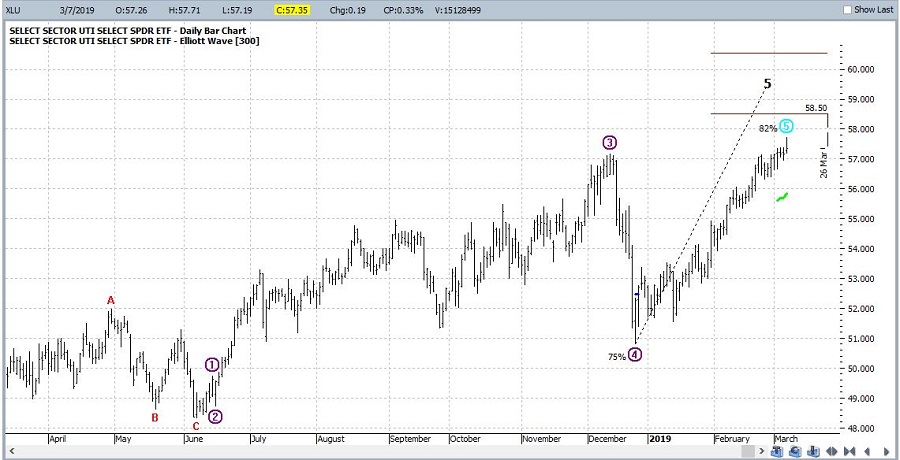Click the red B wave label

click(x=154, y=418)
